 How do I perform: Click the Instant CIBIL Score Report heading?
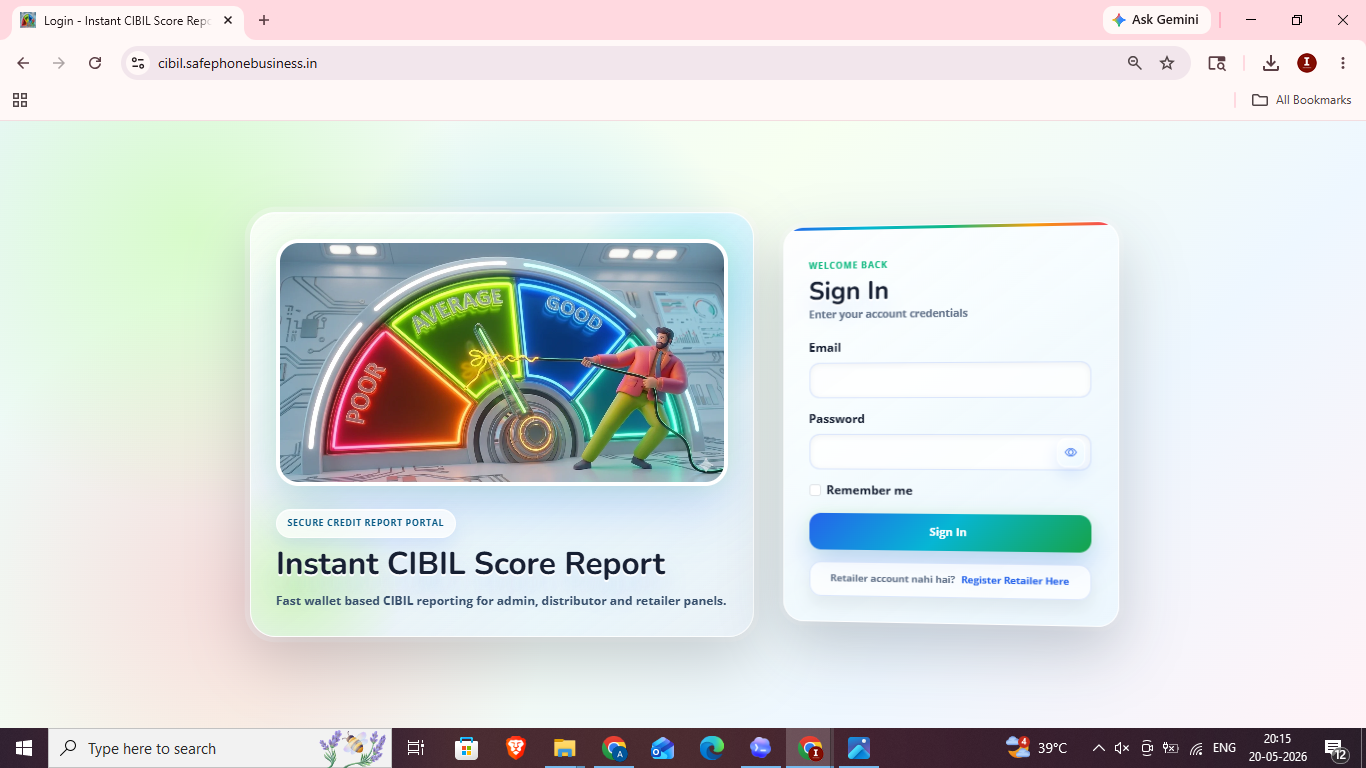click(471, 563)
